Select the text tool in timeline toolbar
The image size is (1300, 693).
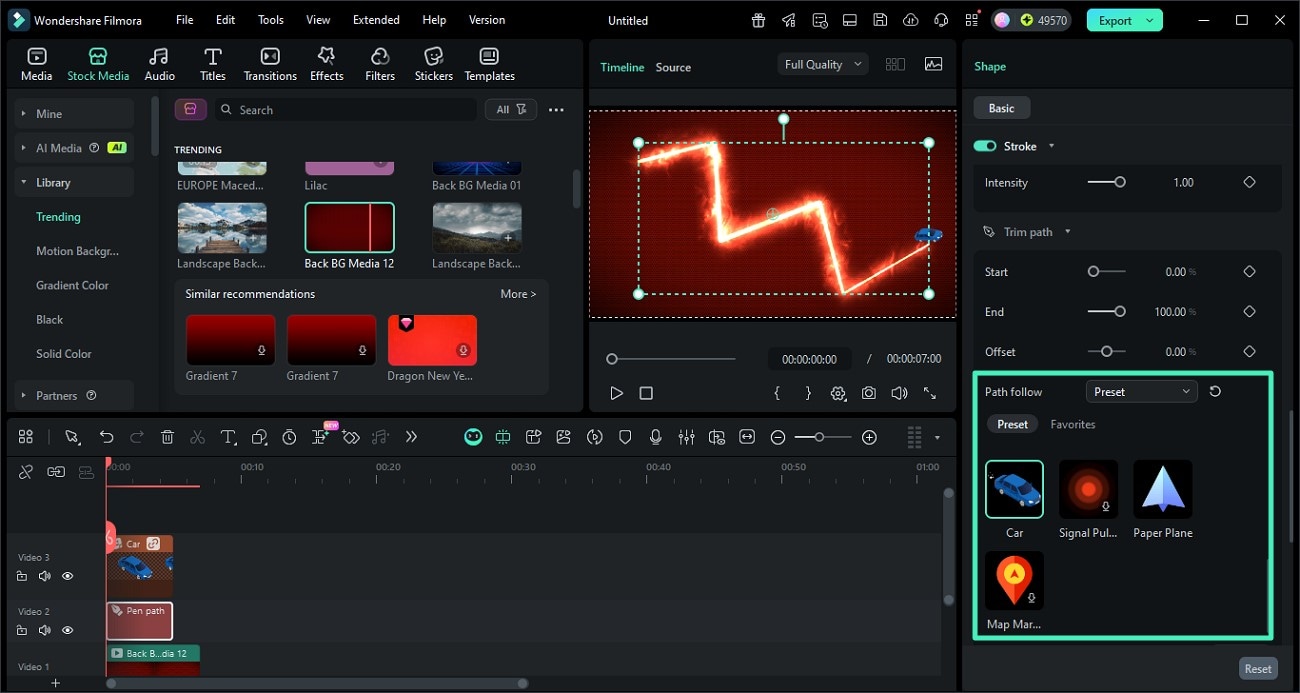(x=228, y=437)
